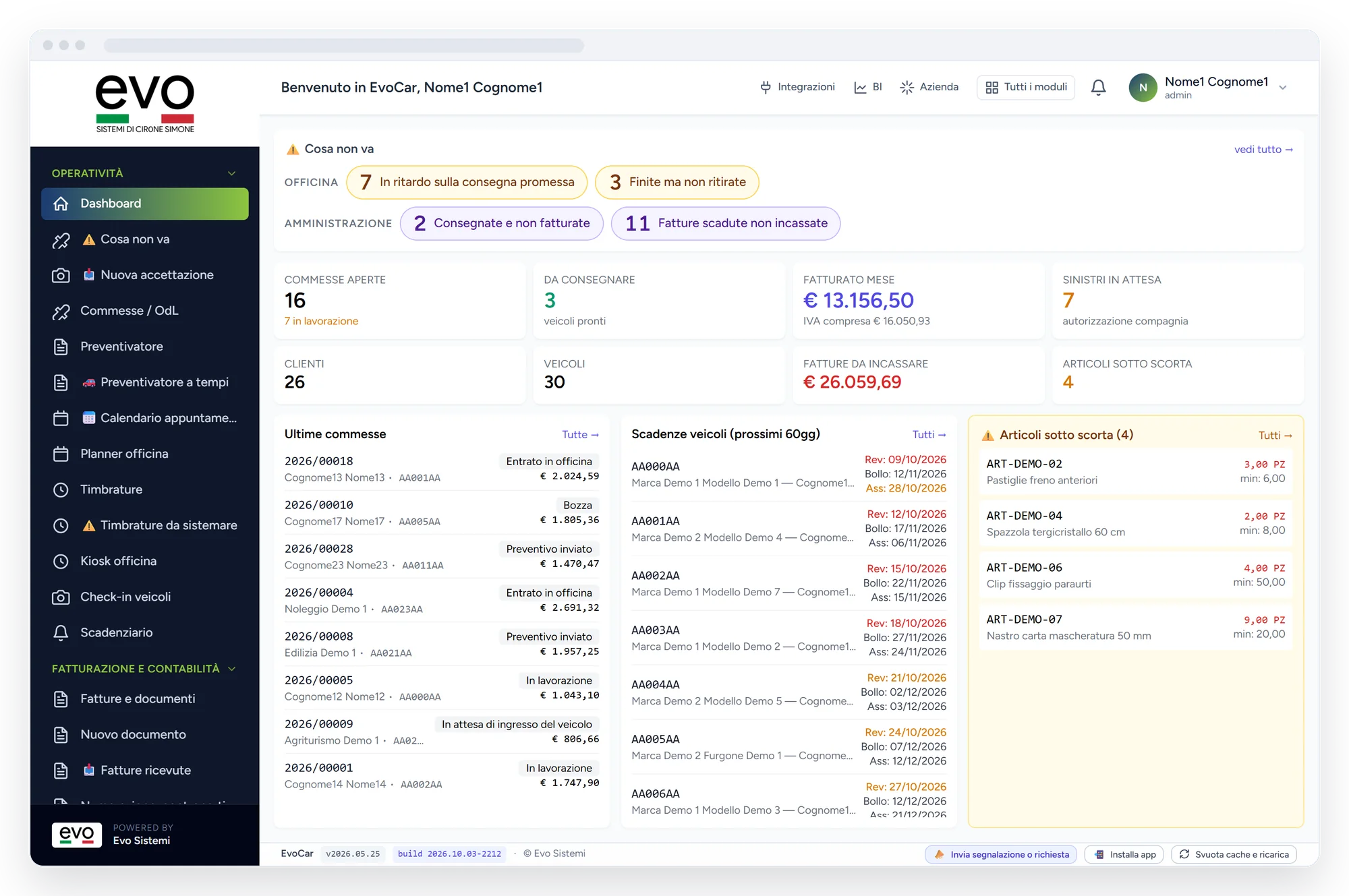Click the clock icon beside Timbrature
The height and width of the screenshot is (896, 1349).
61,489
